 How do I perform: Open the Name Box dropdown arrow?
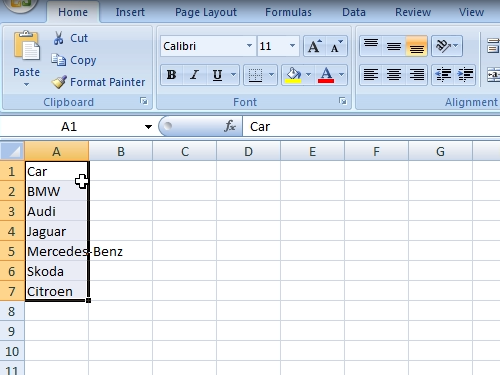point(148,127)
